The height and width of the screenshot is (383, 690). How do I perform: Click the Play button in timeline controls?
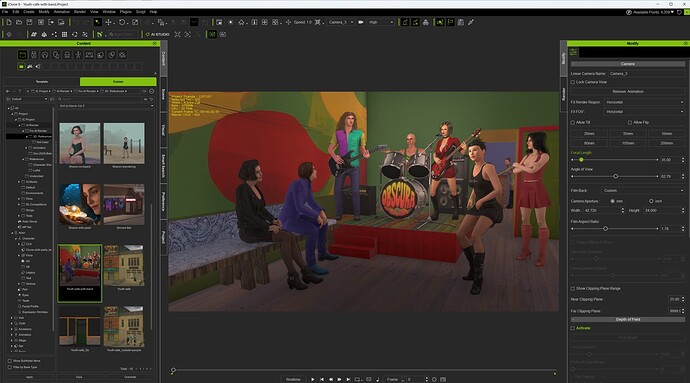pos(312,379)
